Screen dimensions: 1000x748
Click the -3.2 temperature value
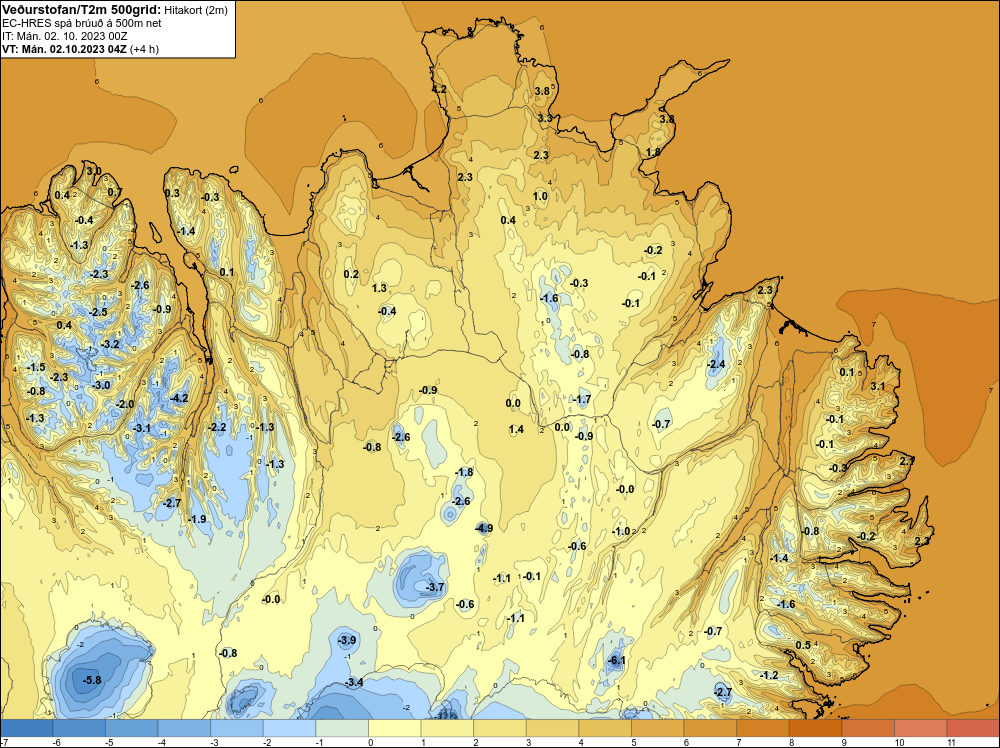[x=110, y=344]
